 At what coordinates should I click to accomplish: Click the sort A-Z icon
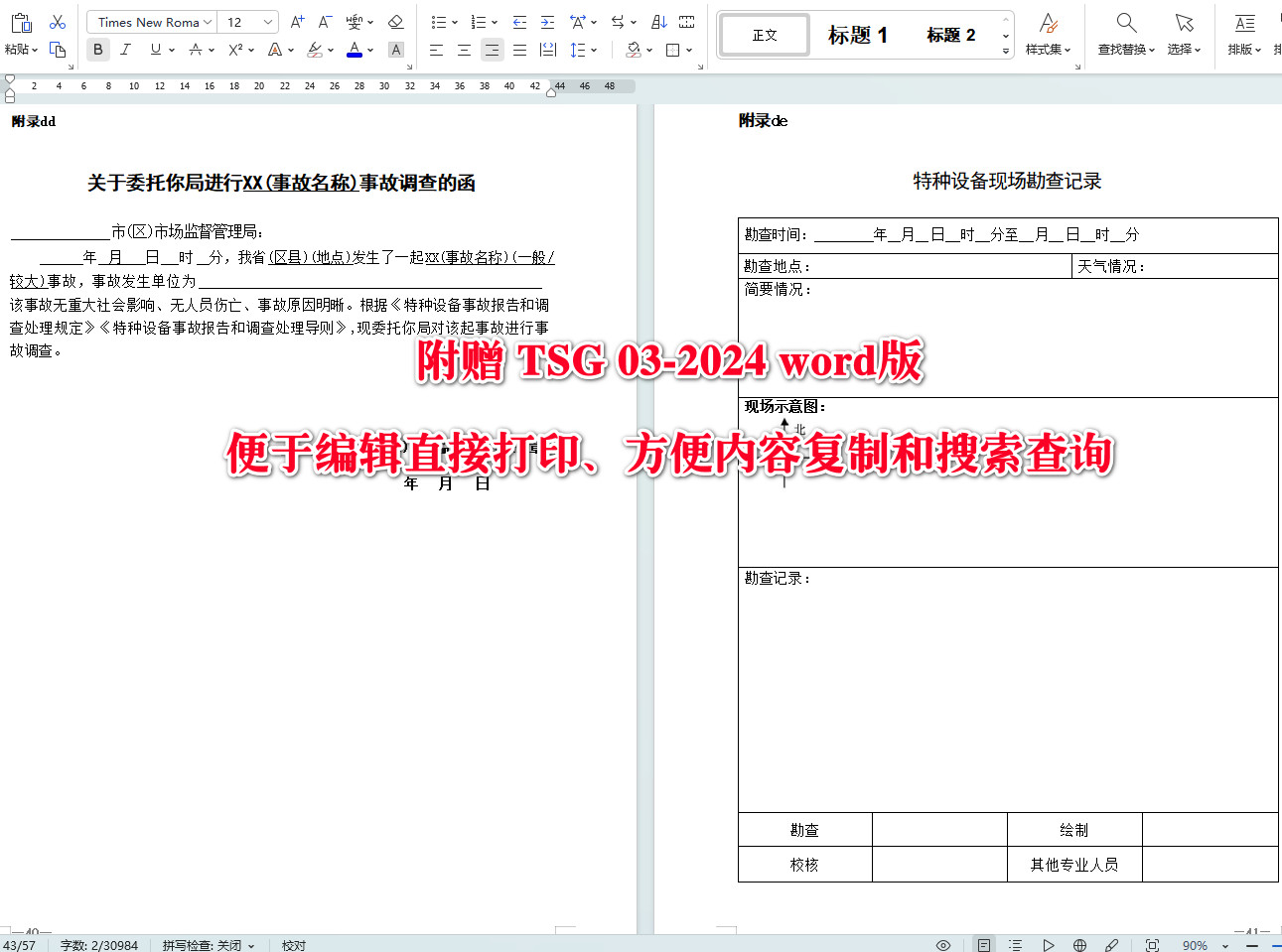659,22
